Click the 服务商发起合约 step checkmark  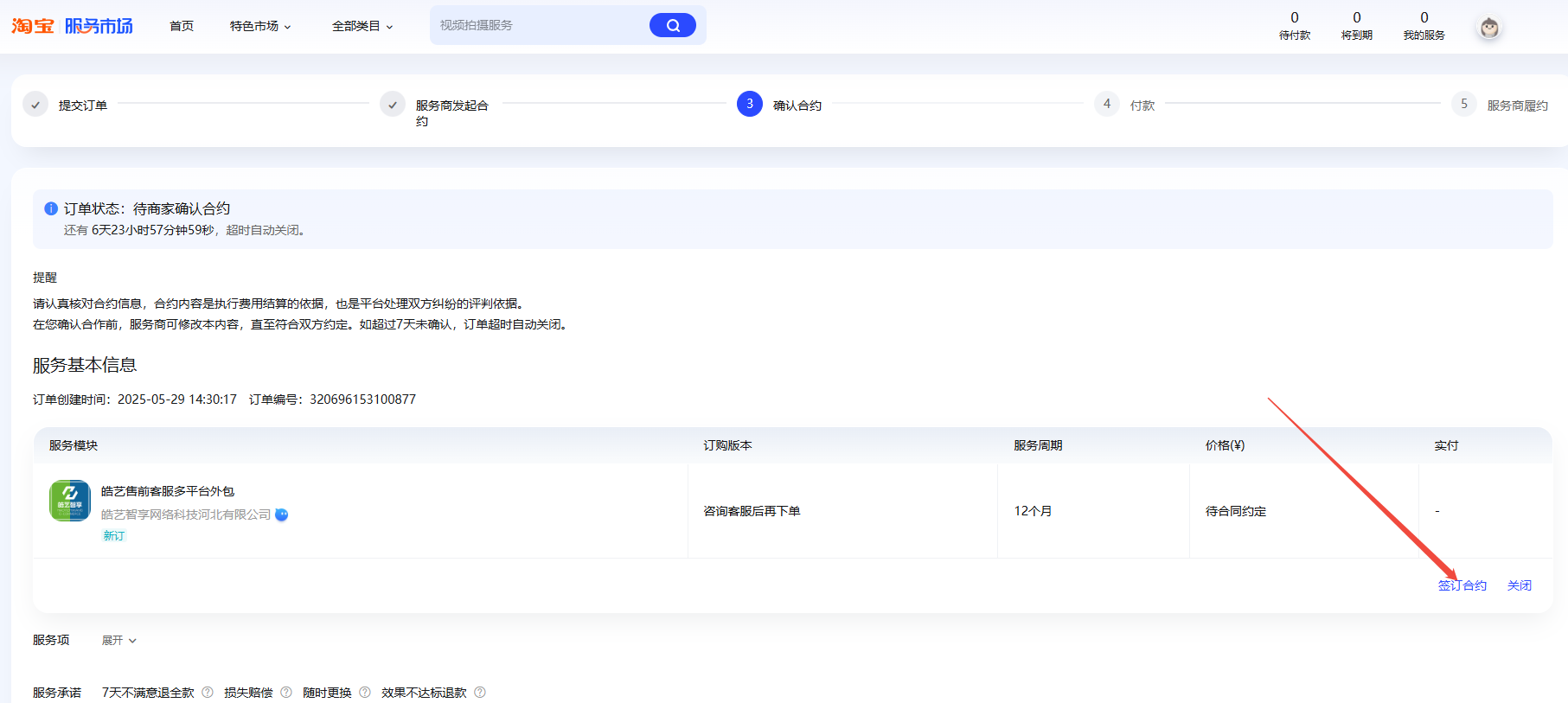(393, 105)
